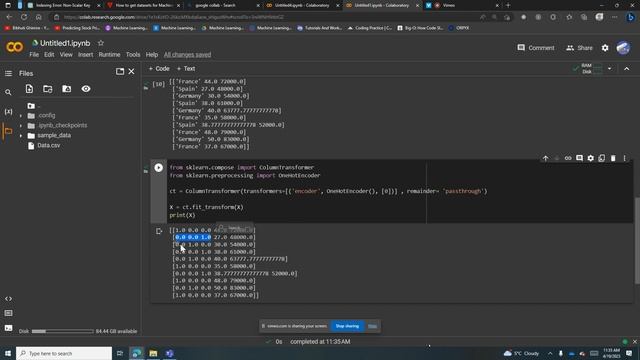Open the Help menu
640x360 pixels.
(x=151, y=55)
